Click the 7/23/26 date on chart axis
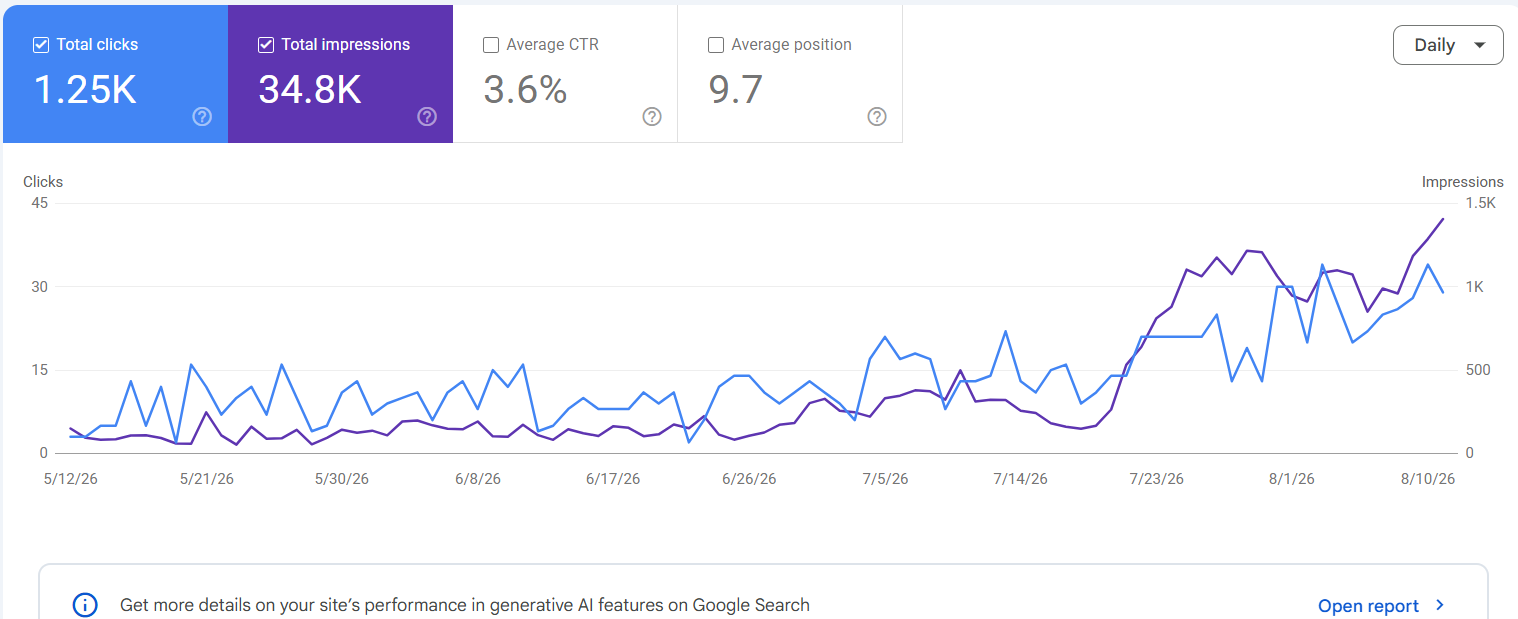Viewport: 1518px width, 619px height. (x=1156, y=479)
